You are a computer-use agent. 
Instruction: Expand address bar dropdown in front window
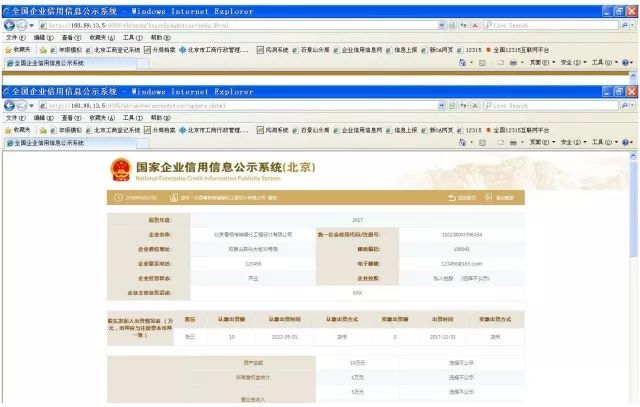tap(442, 106)
